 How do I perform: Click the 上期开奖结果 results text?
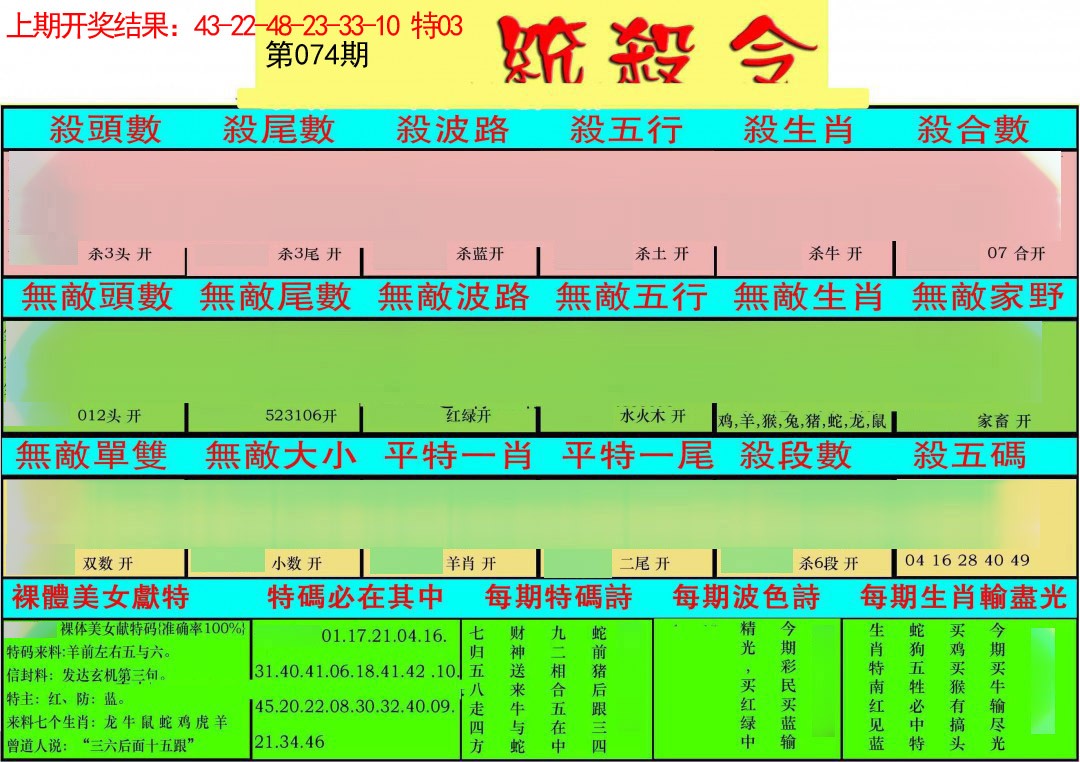(x=234, y=26)
